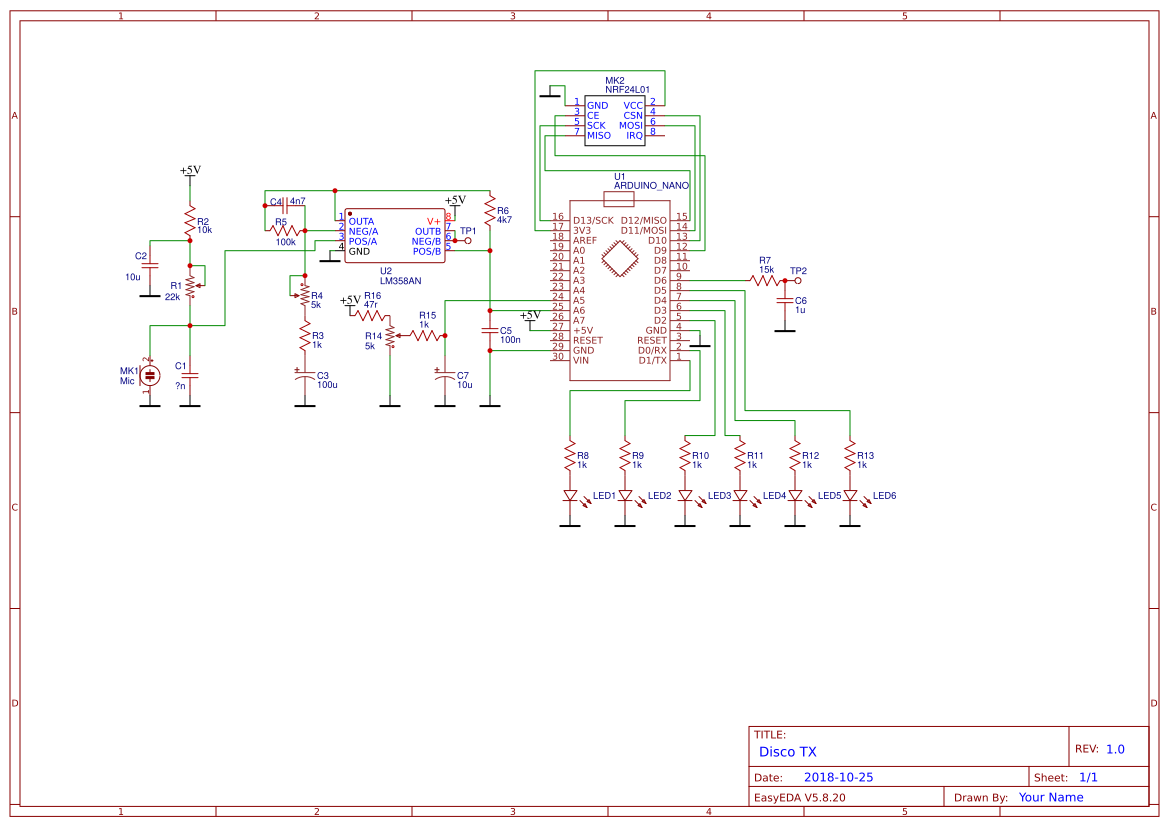
Task: Select the 'Your Name' drawn-by field
Action: click(x=1051, y=797)
